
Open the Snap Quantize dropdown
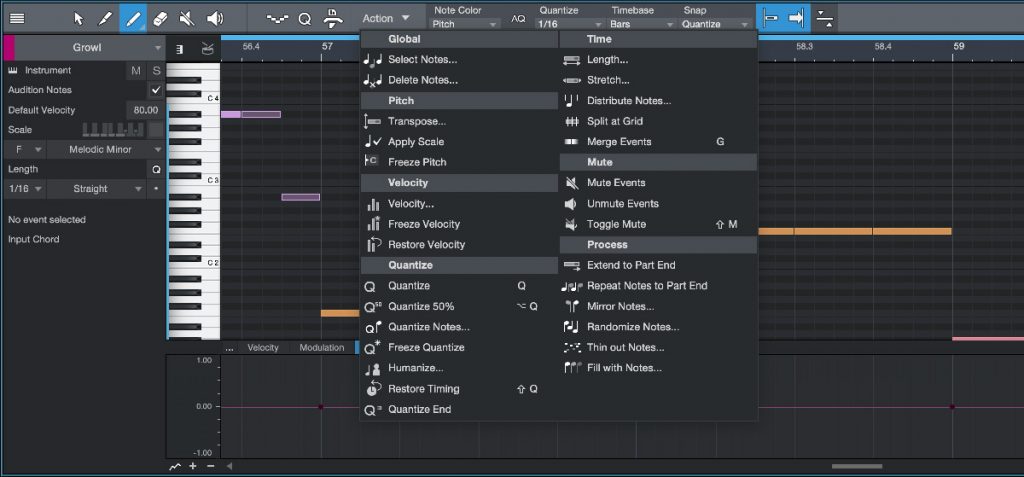pos(716,24)
